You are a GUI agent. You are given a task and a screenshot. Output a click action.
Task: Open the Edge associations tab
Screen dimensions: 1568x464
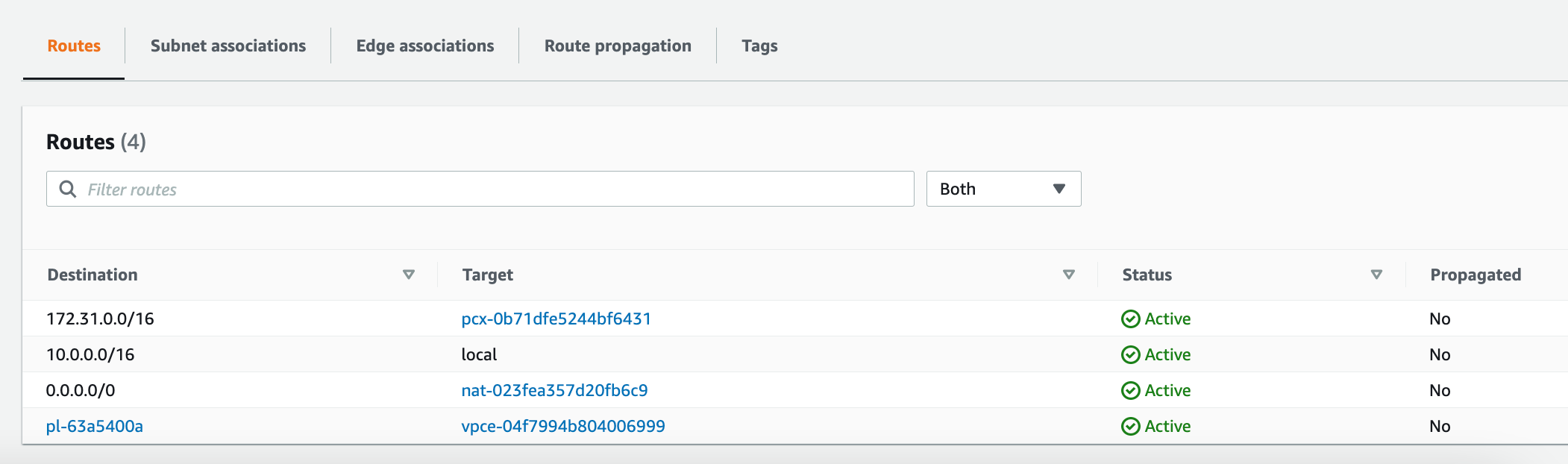pos(425,46)
